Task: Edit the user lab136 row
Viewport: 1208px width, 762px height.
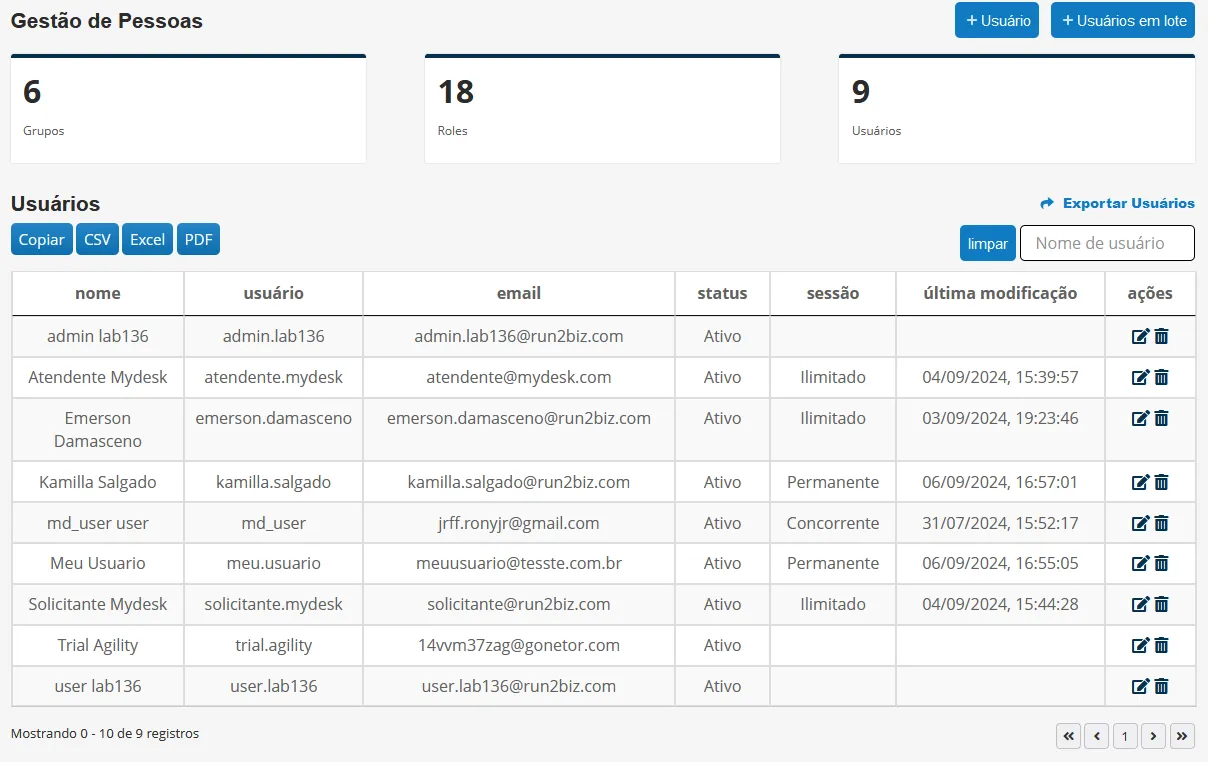Action: tap(1140, 686)
